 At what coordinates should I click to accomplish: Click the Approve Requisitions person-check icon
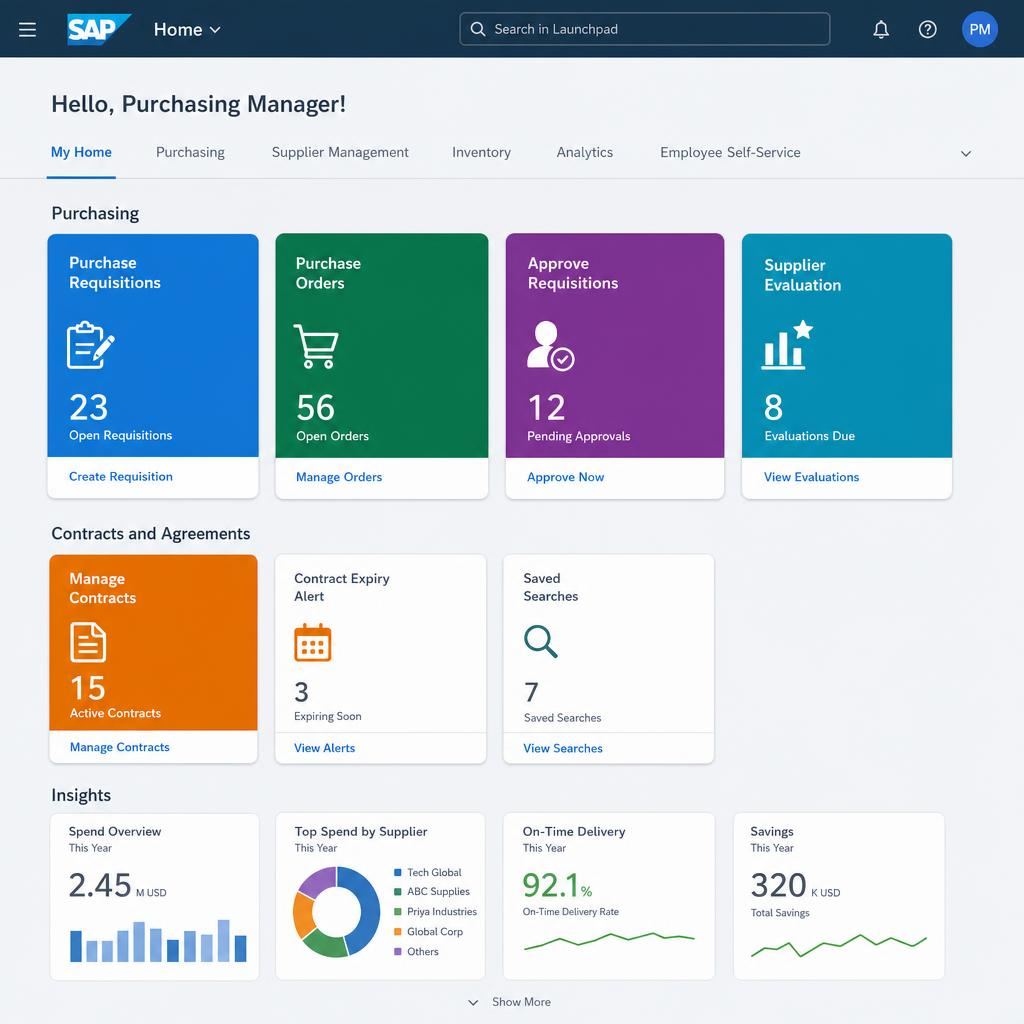(x=551, y=346)
